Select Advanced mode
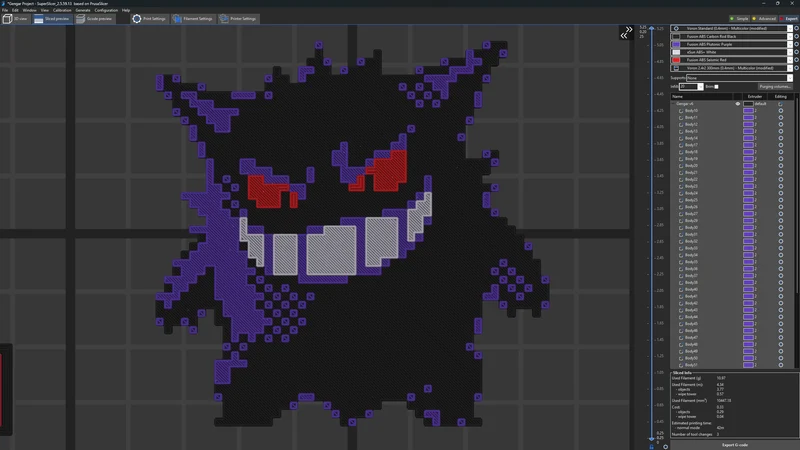The image size is (800, 450). (764, 19)
